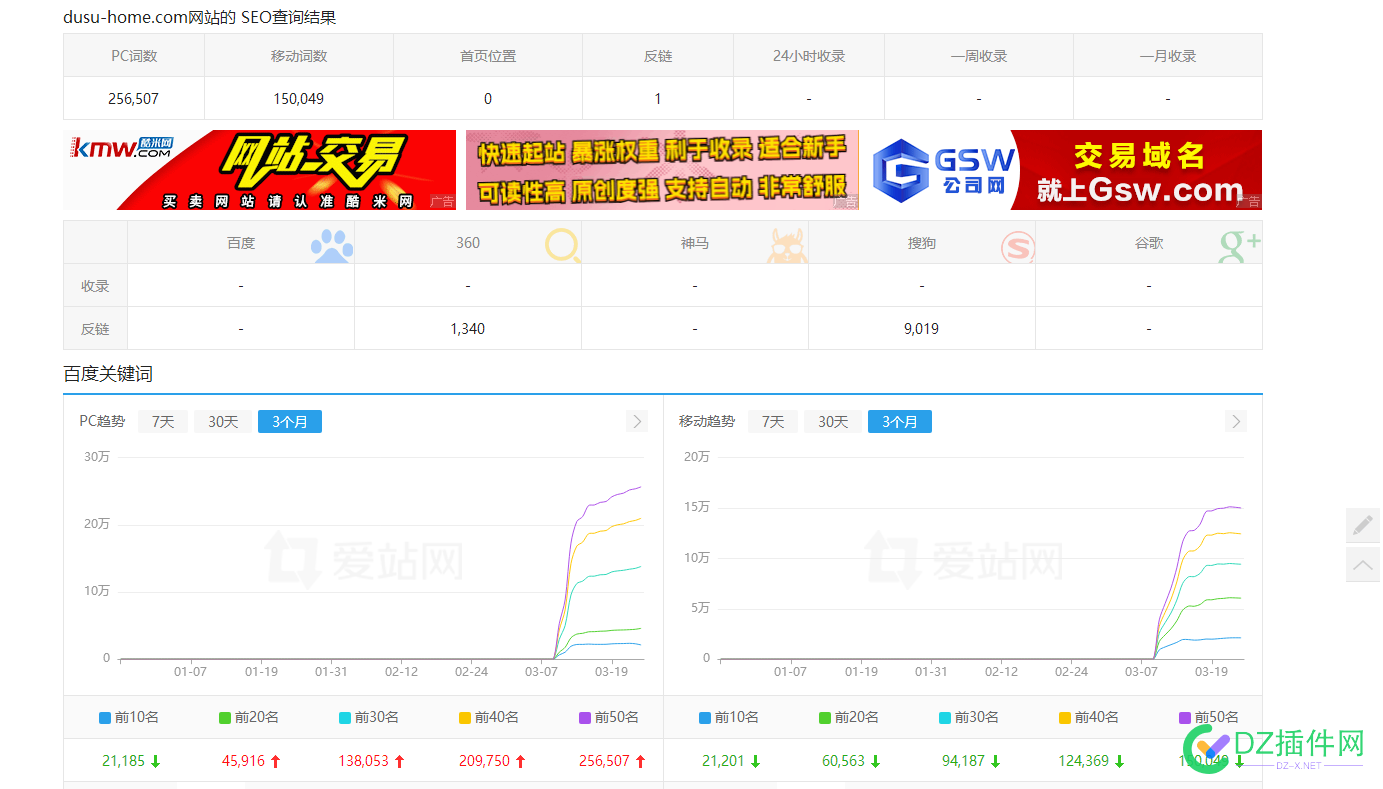This screenshot has height=789, width=1383.
Task: Click the mobile 前30名 value 94,187
Action: (x=963, y=761)
